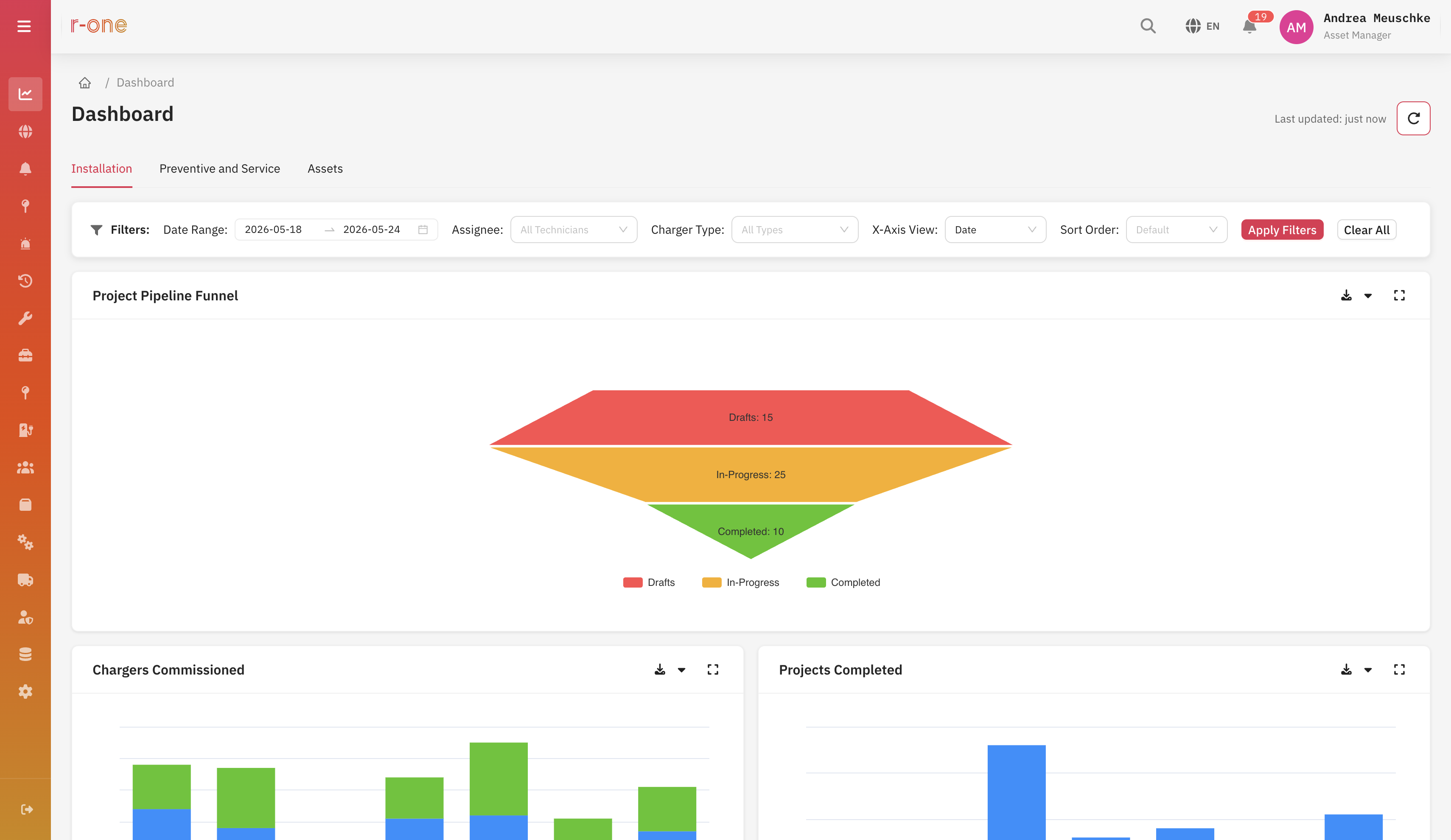
Task: Open Chargers Commissioned export options caret
Action: pyautogui.click(x=681, y=670)
